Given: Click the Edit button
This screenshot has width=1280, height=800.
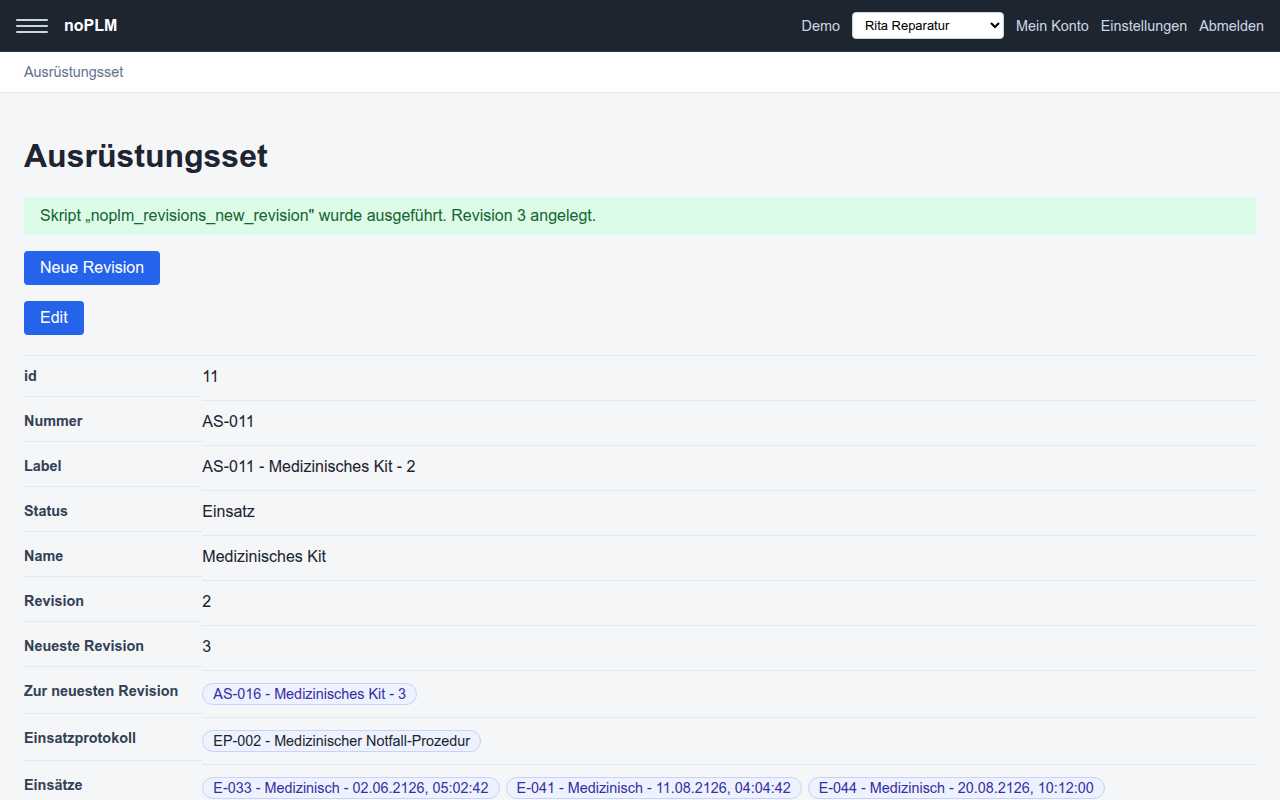Looking at the screenshot, I should pos(54,318).
